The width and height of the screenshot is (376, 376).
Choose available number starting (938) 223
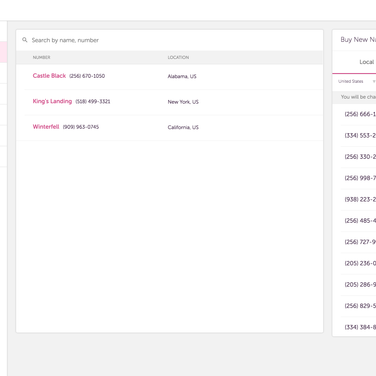[360, 200]
